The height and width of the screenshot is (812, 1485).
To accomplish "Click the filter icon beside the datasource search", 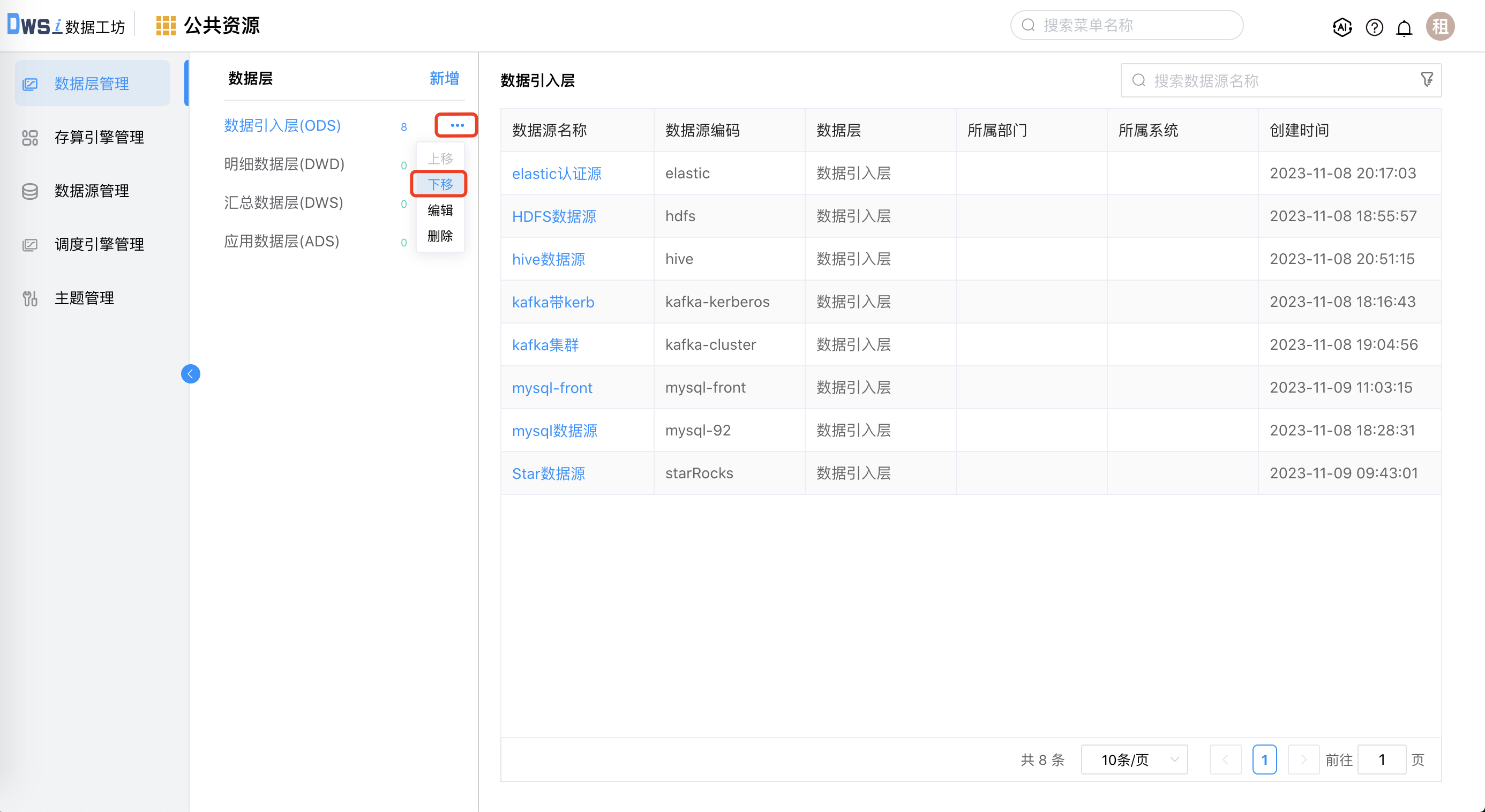I will [x=1427, y=79].
